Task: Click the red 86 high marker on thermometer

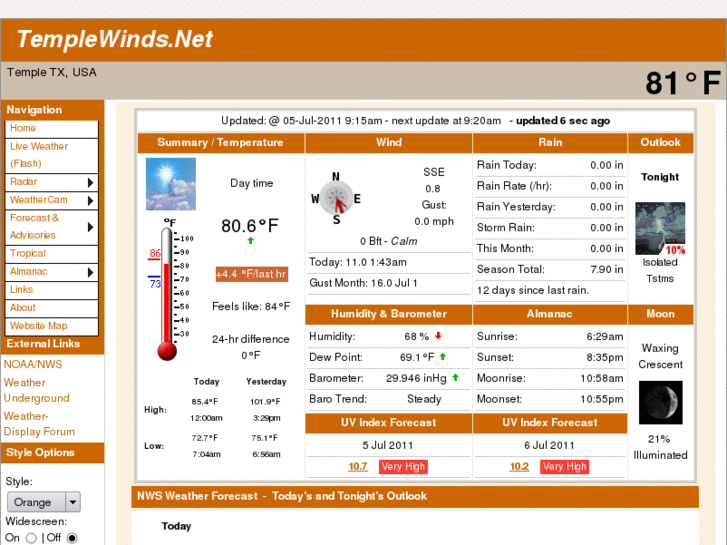Action: [154, 254]
